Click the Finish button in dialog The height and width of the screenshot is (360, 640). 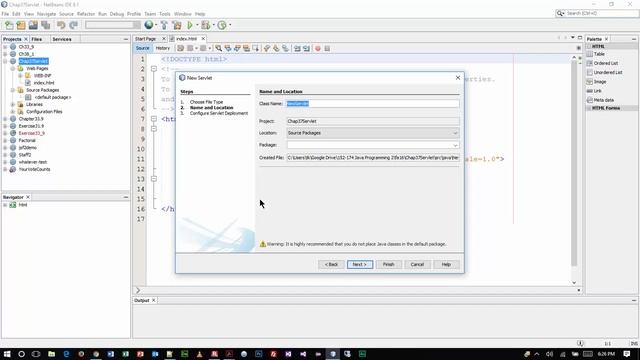[x=388, y=264]
